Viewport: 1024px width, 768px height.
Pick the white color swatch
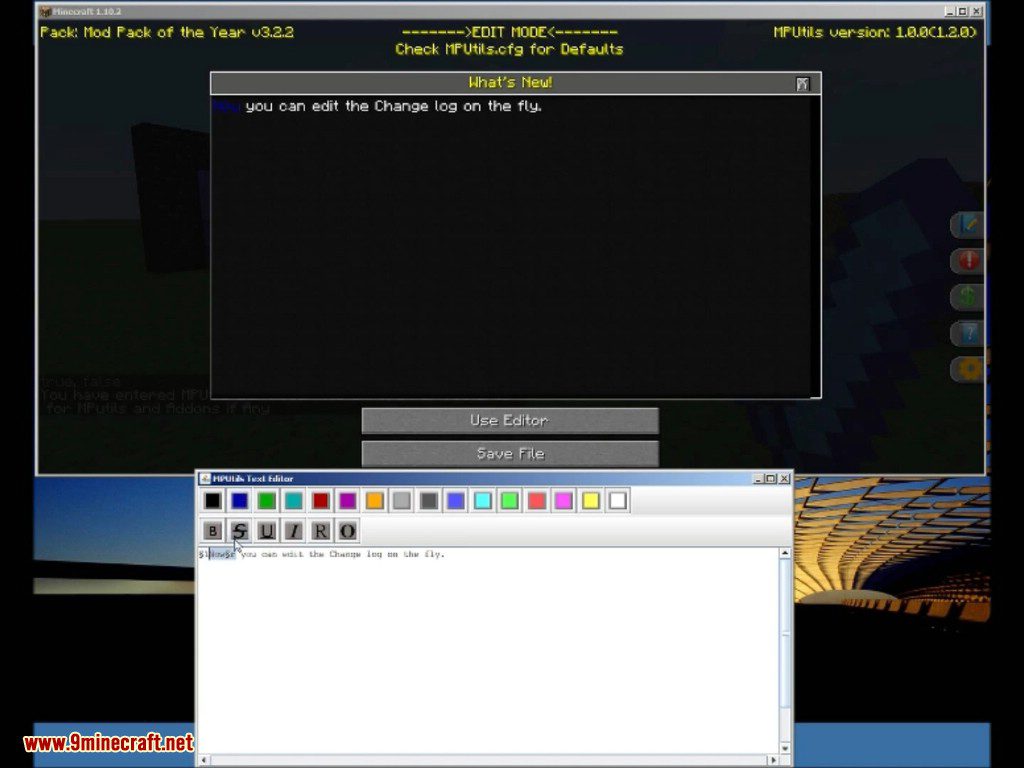coord(618,501)
